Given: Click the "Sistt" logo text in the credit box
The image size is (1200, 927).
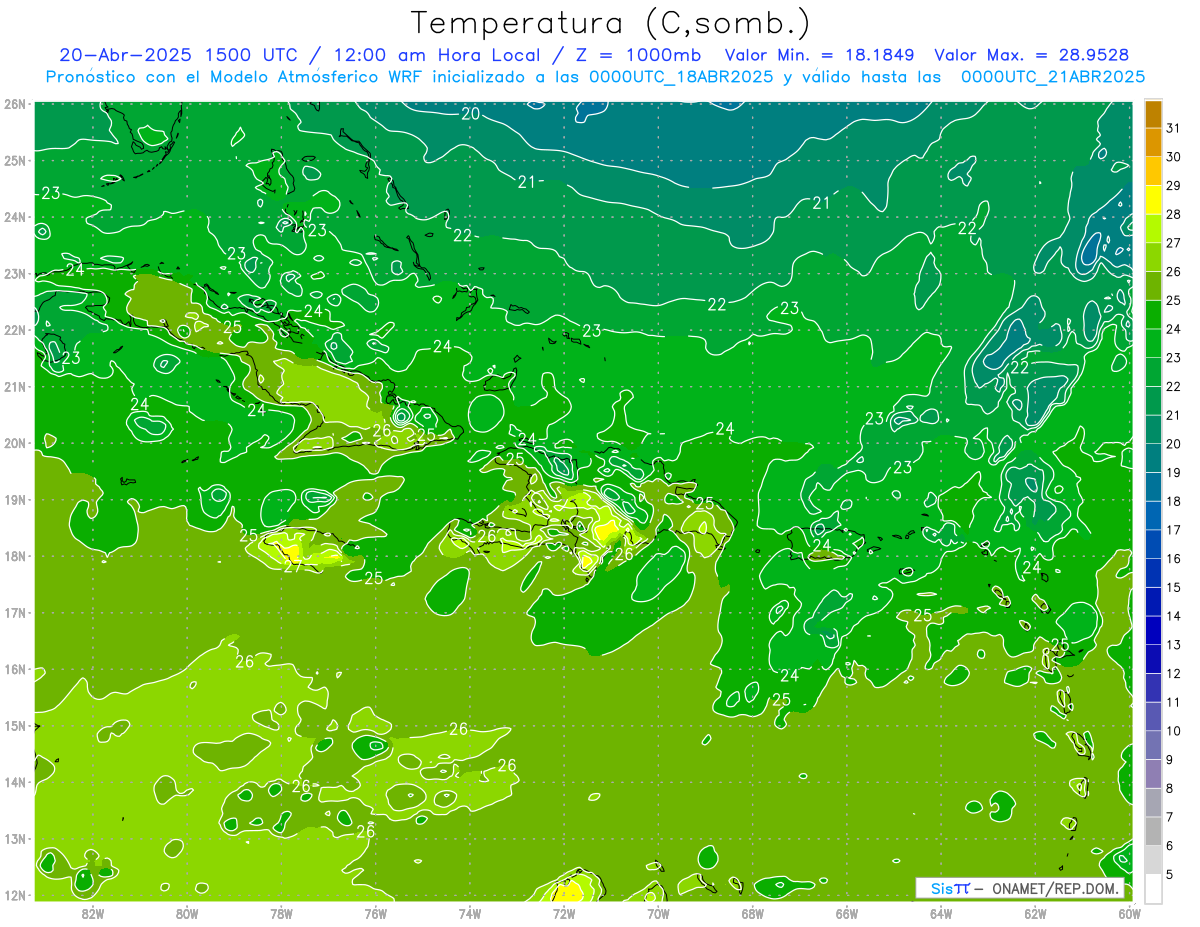Looking at the screenshot, I should point(950,888).
